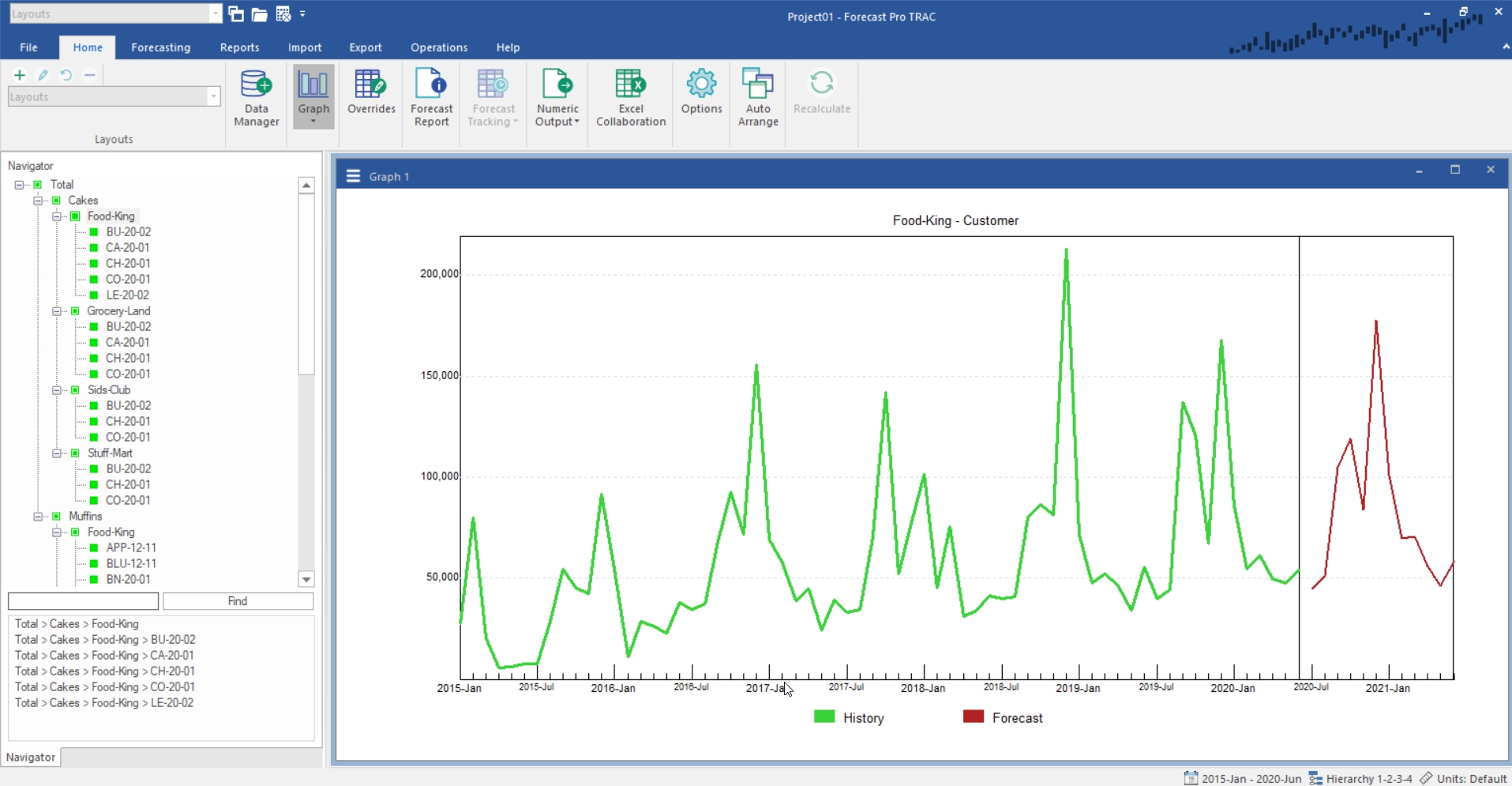1512x786 pixels.
Task: Switch to the Forecasting tab
Action: (160, 47)
